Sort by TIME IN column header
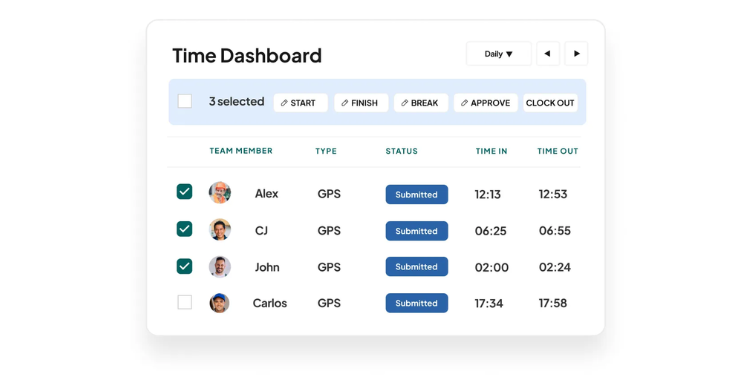This screenshot has width=750, height=375. pos(492,151)
